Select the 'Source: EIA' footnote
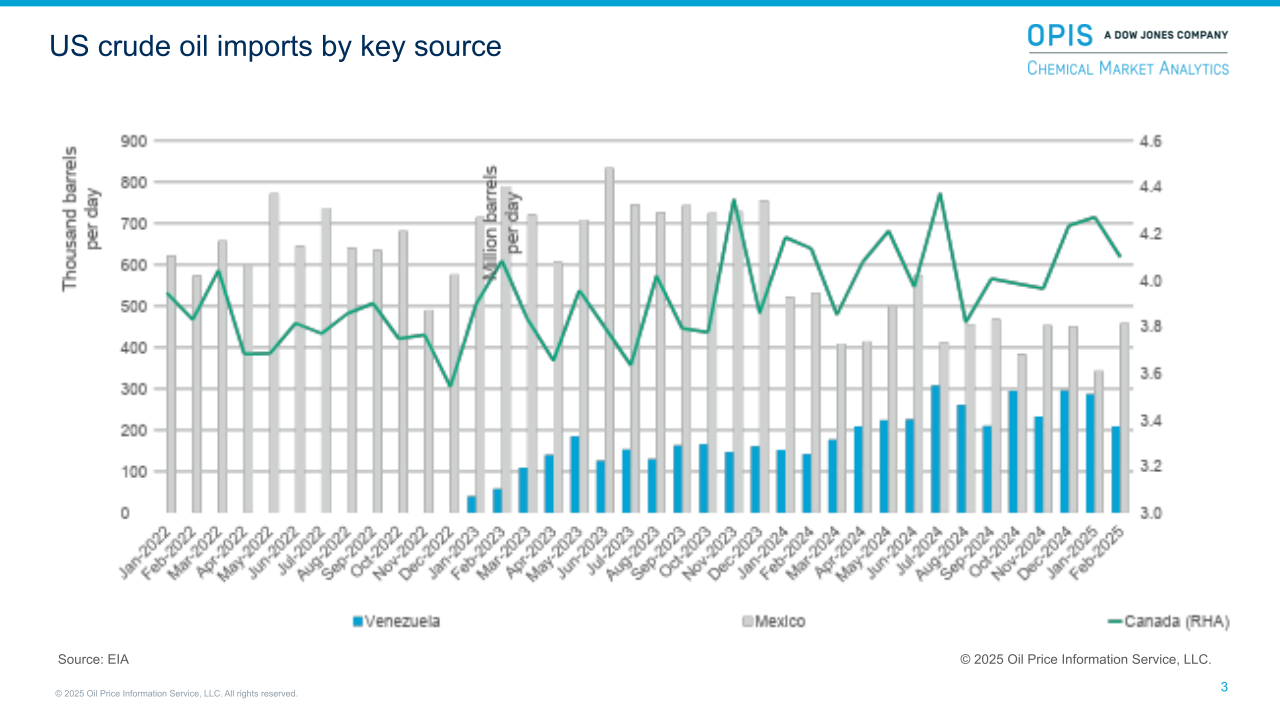The image size is (1280, 720). [93, 660]
